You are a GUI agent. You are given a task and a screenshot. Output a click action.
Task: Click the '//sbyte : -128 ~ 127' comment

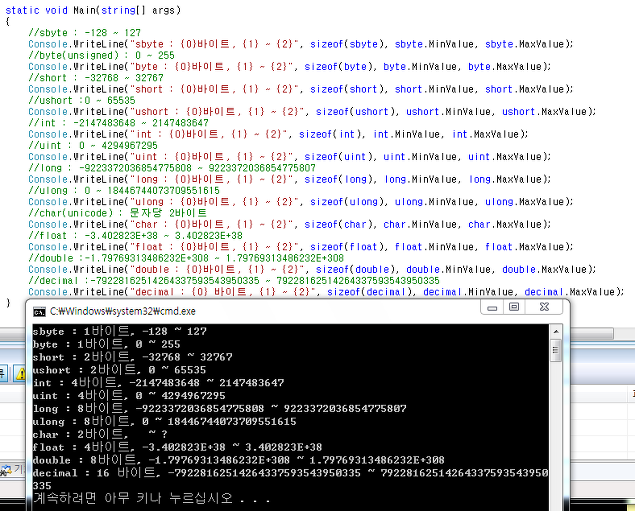click(85, 33)
